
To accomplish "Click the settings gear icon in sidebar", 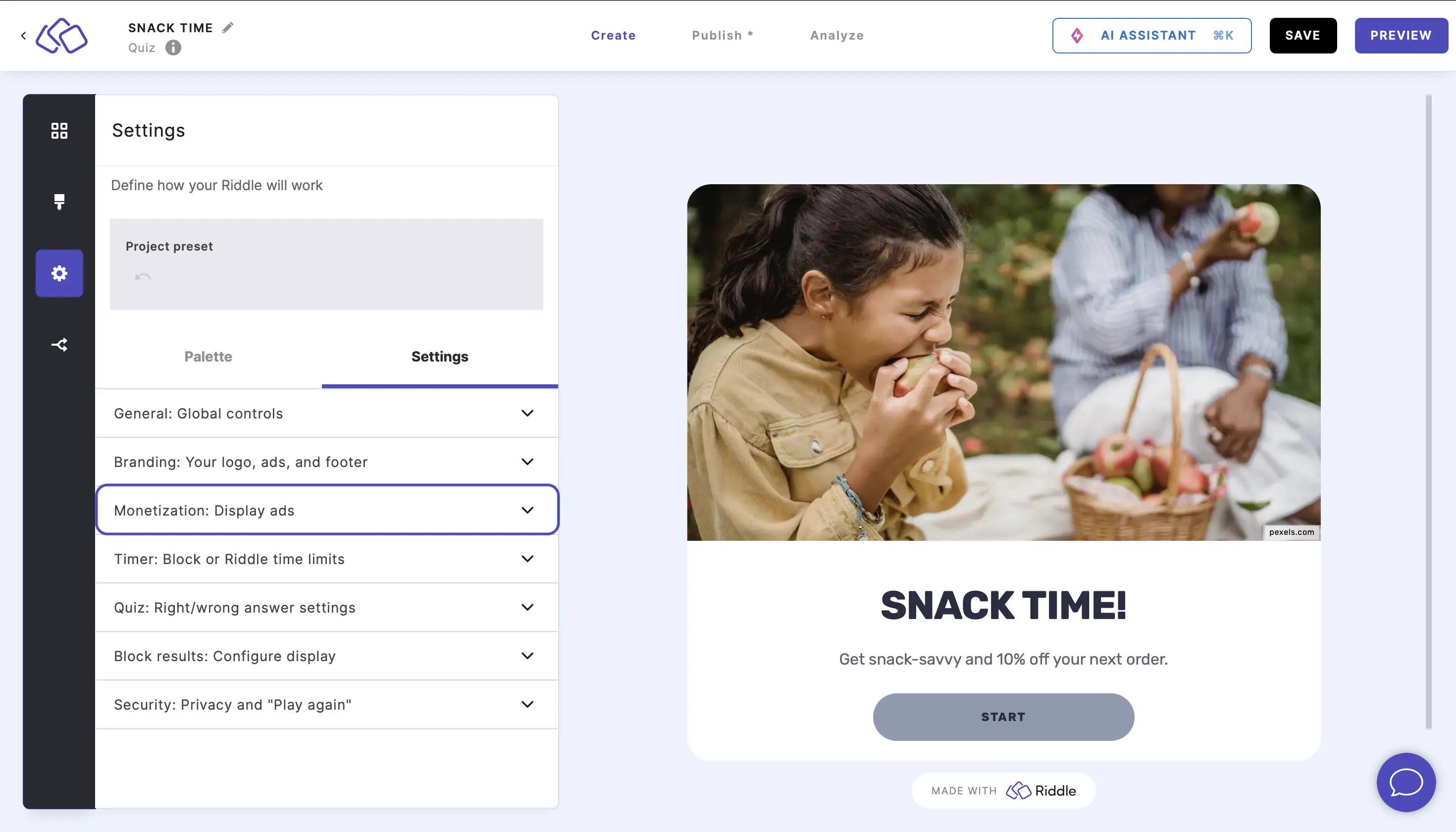I will 58,273.
